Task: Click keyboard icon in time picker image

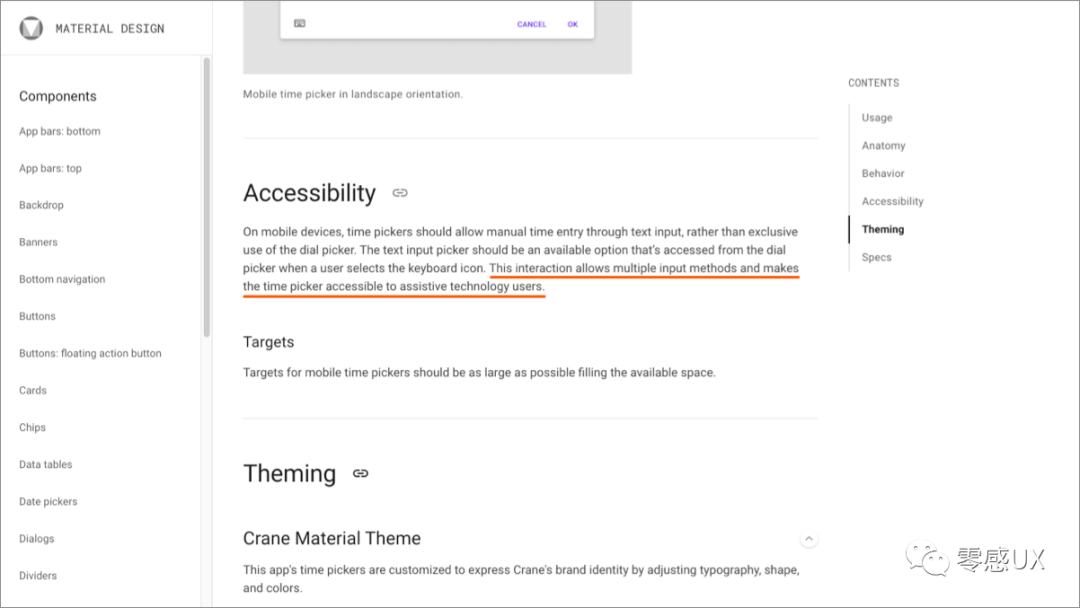Action: coord(300,23)
